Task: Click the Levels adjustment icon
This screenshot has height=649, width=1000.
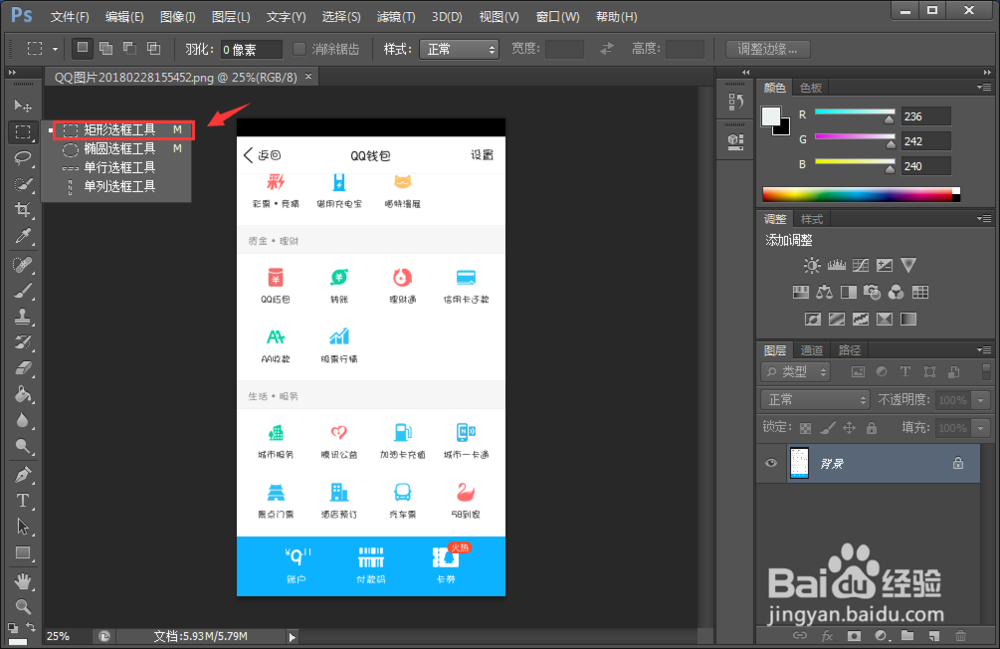Action: (x=836, y=265)
